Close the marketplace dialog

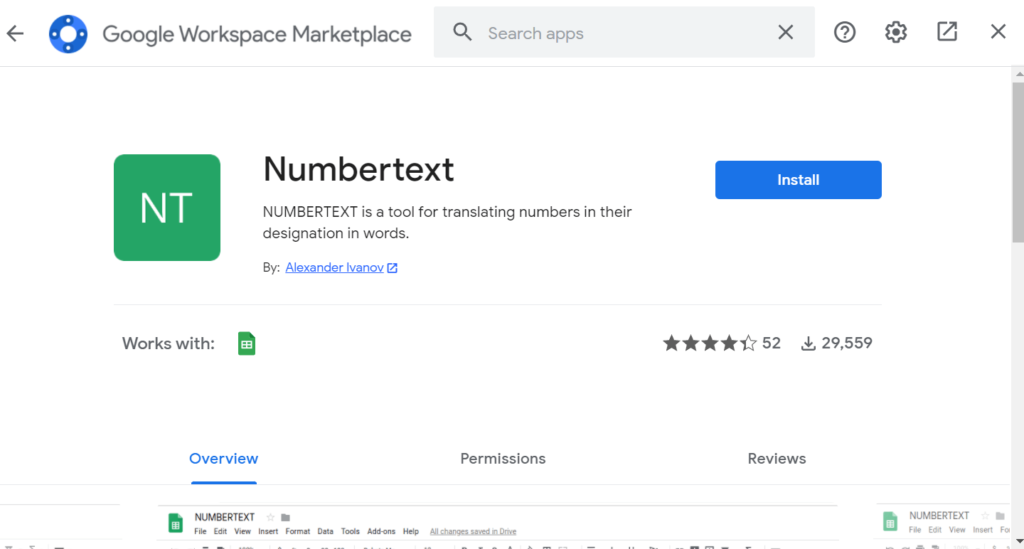click(x=998, y=31)
